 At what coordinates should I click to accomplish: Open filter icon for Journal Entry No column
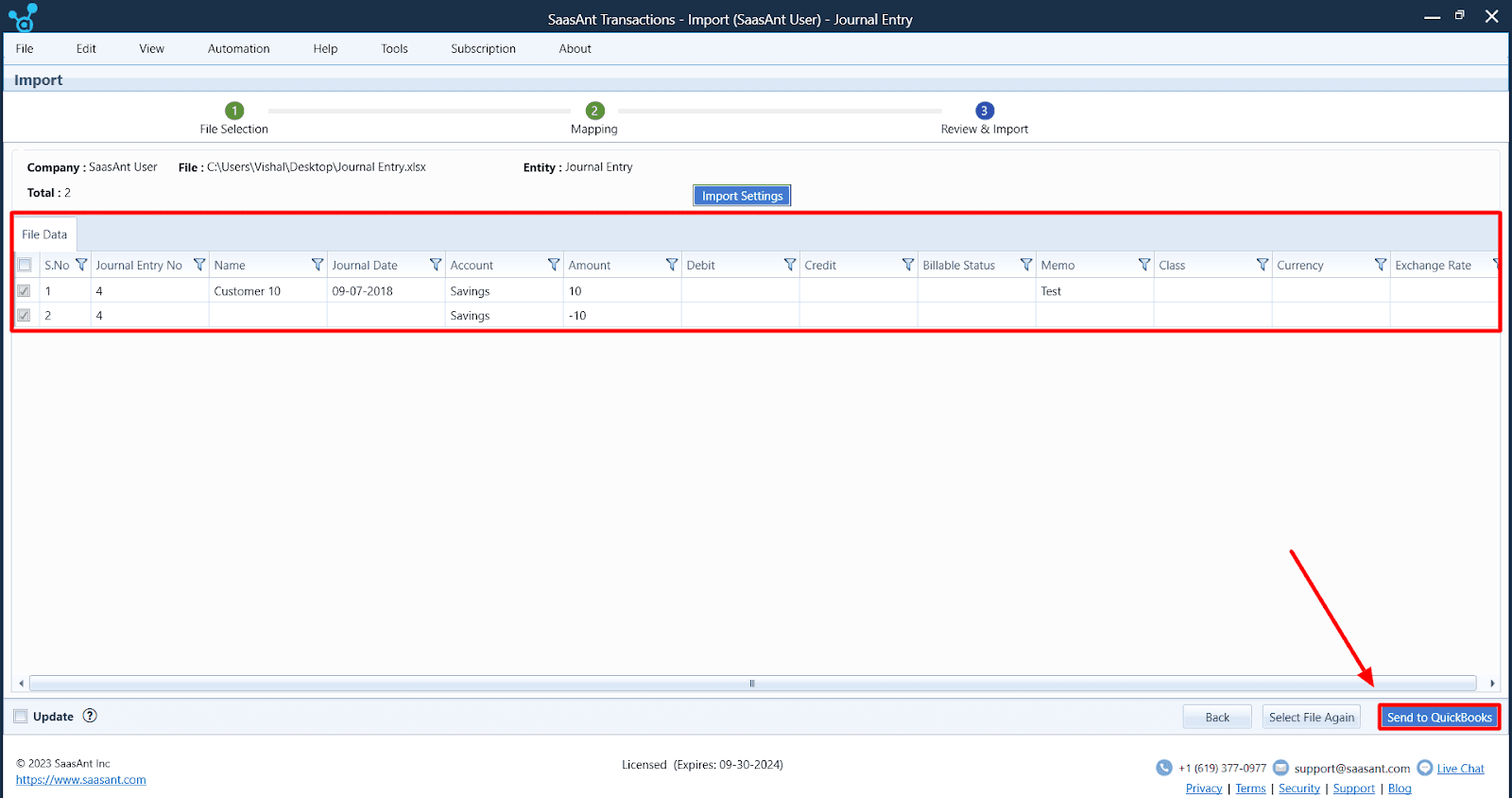coord(199,265)
